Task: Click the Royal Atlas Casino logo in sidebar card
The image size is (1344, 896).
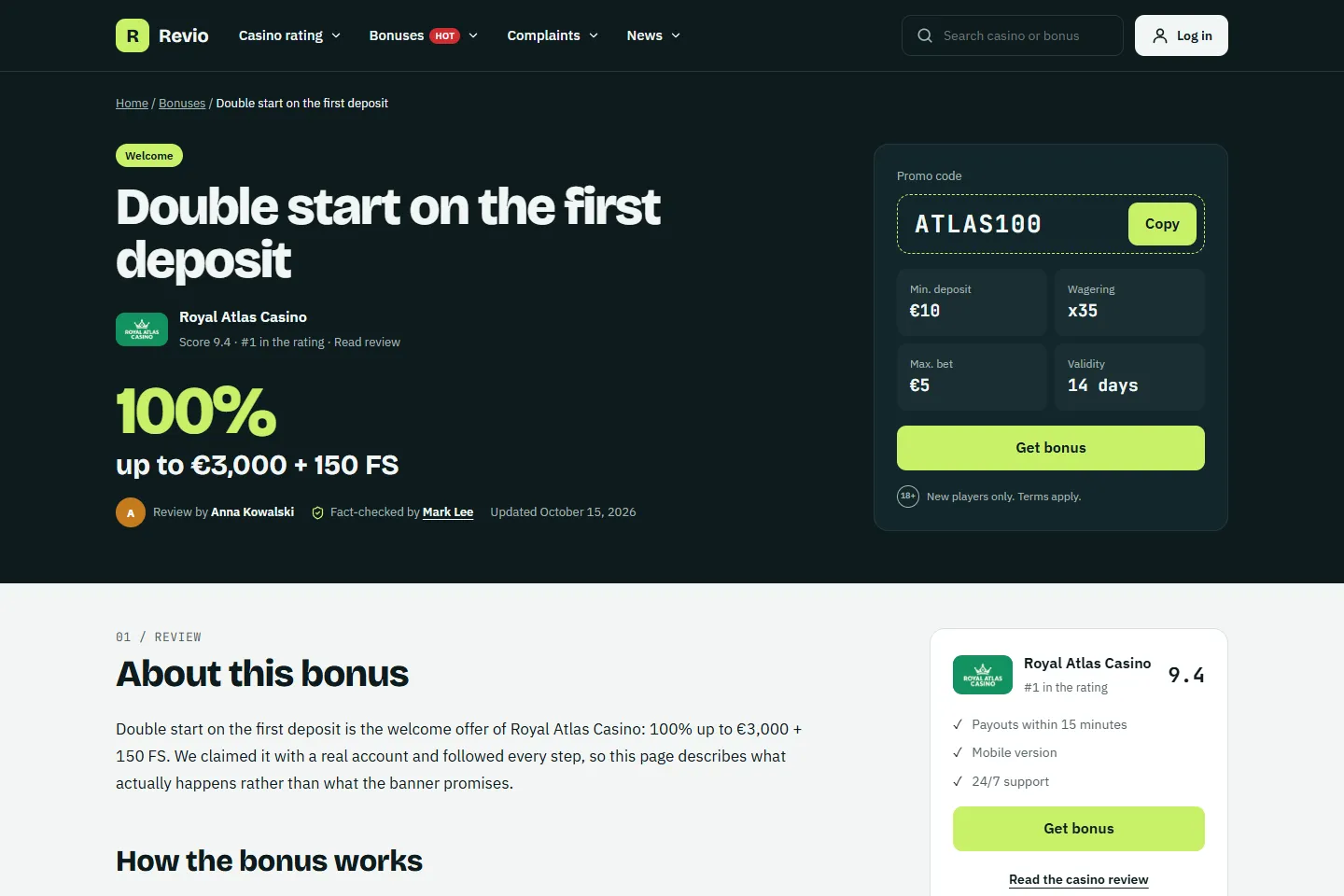Action: pos(983,675)
